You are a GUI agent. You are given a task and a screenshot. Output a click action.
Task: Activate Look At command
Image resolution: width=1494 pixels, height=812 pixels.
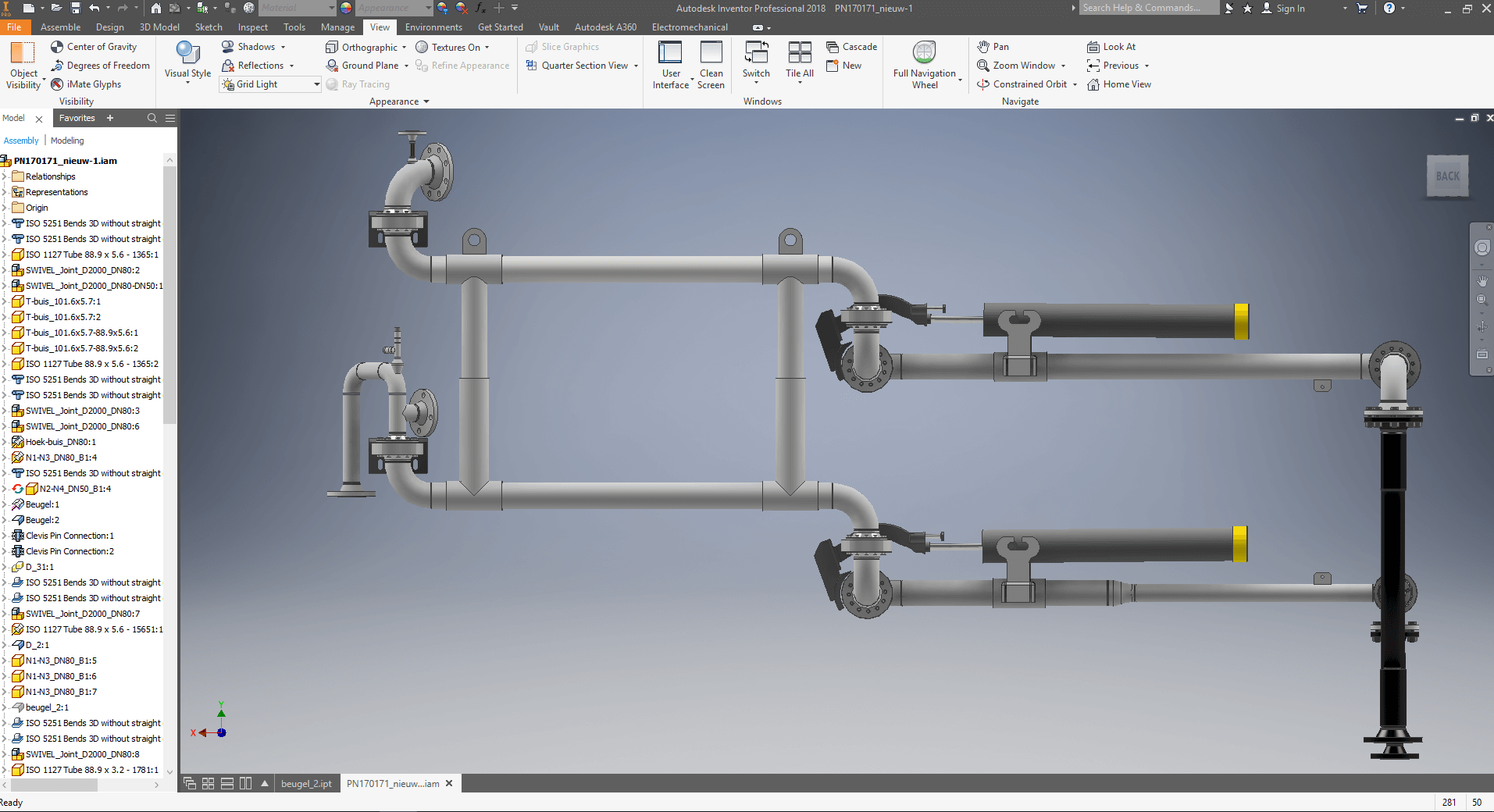[1111, 47]
